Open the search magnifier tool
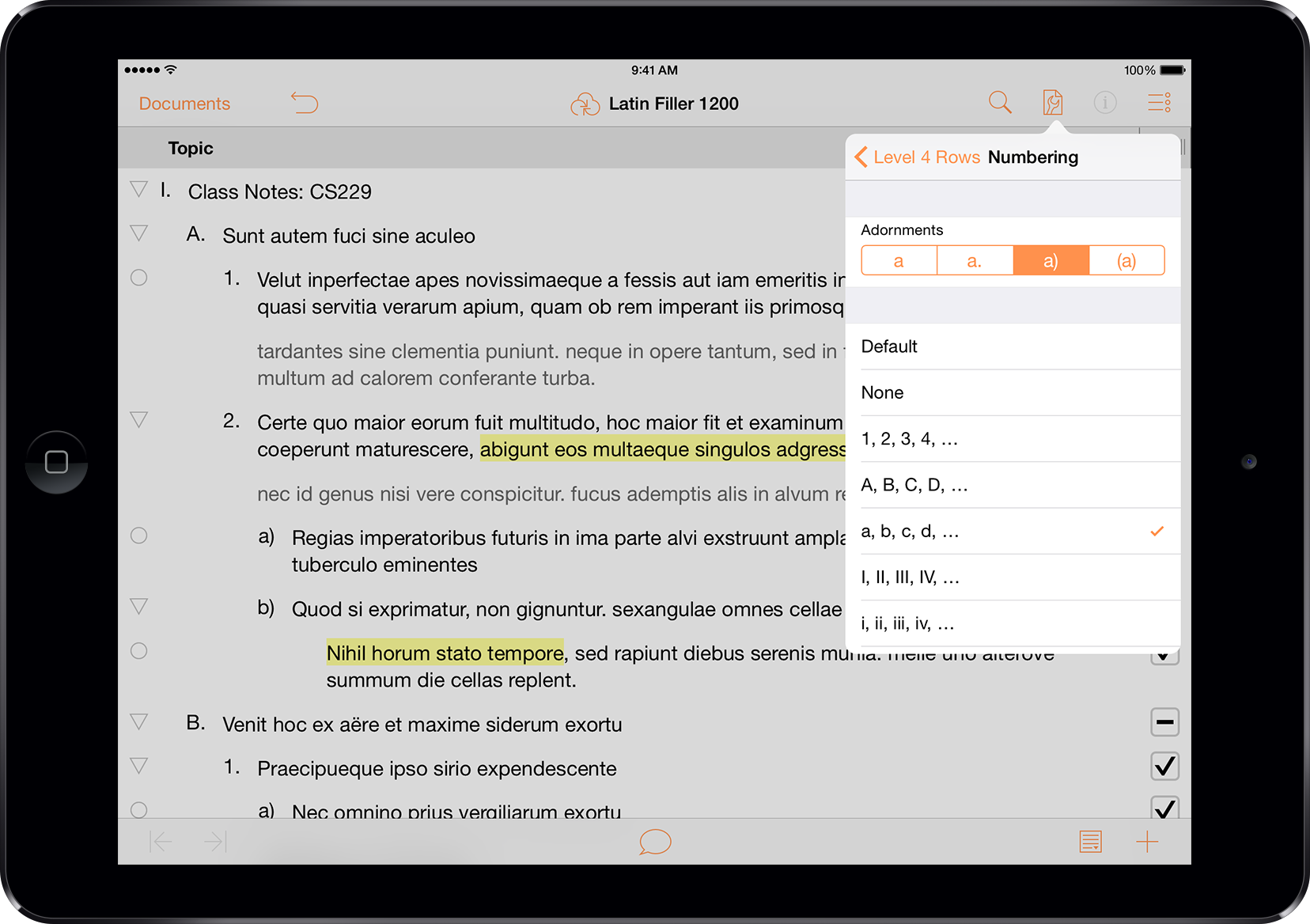Image resolution: width=1310 pixels, height=924 pixels. click(1000, 102)
